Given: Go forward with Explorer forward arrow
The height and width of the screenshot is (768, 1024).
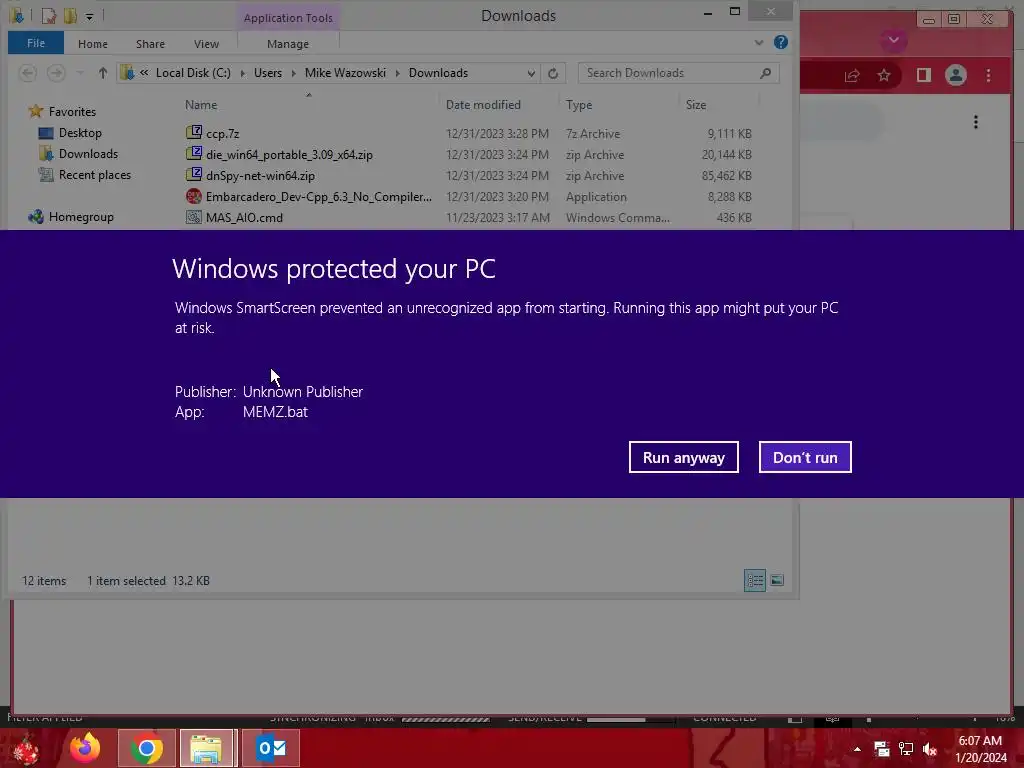Looking at the screenshot, I should 56,73.
